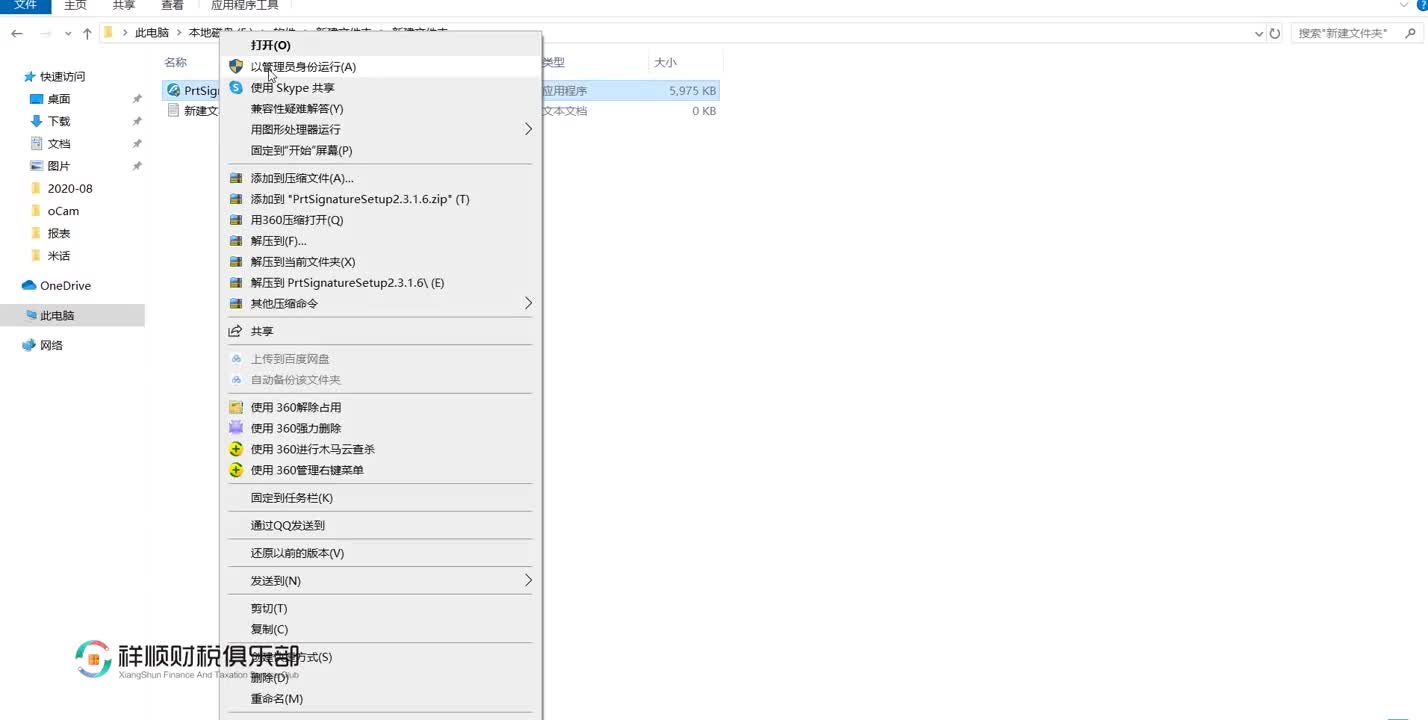
Task: Open the address bar history dropdown
Action: tap(1258, 33)
